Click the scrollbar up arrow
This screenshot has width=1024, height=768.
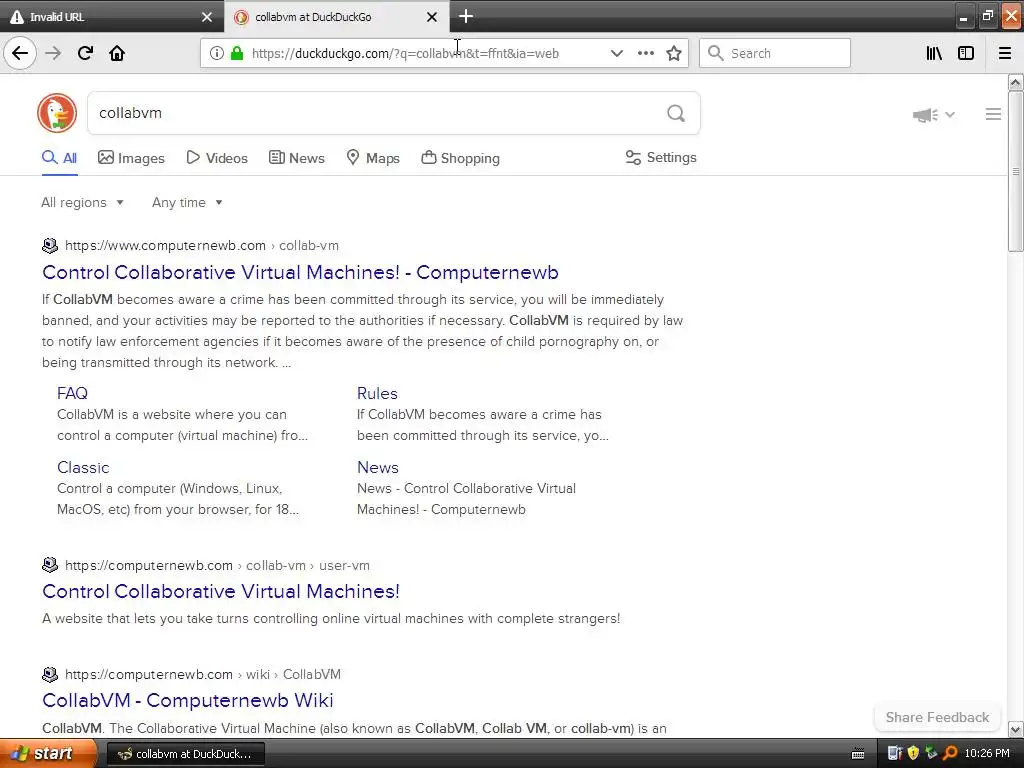[x=1016, y=82]
